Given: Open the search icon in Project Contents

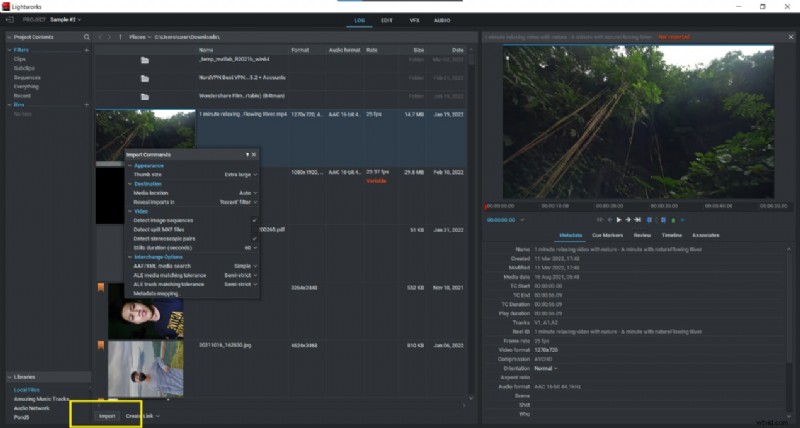Looking at the screenshot, I should click(87, 37).
